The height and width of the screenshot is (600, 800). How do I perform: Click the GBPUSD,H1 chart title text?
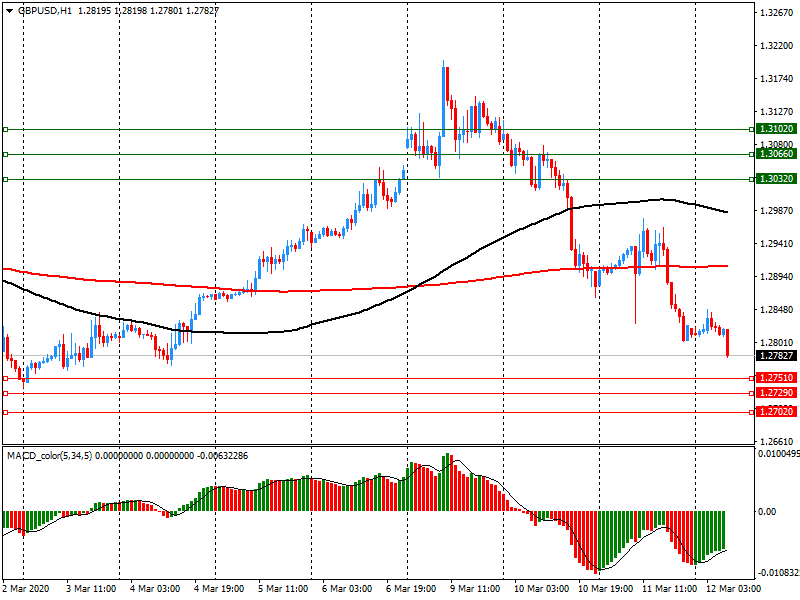point(45,11)
